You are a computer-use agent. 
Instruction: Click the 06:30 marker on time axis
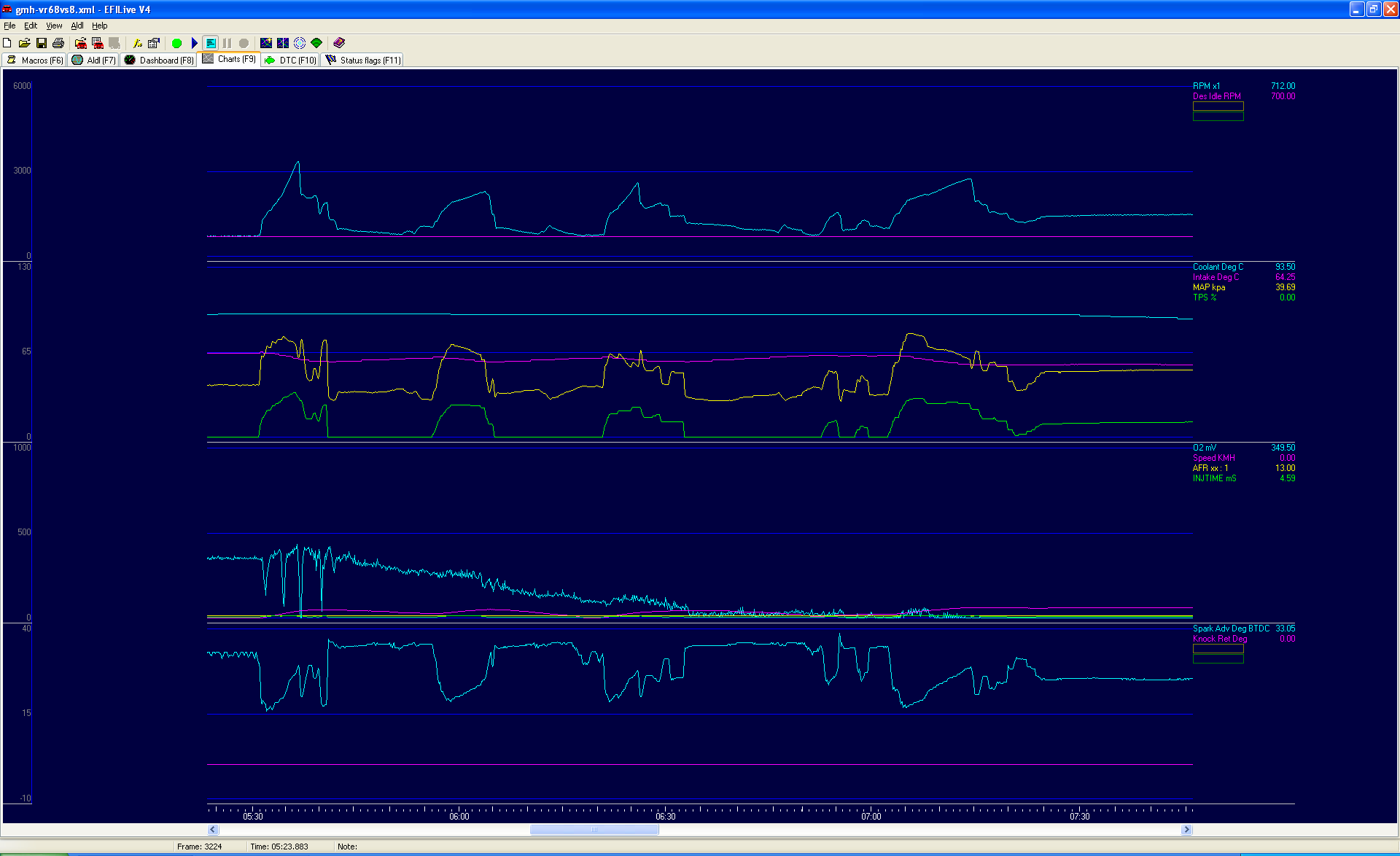click(665, 816)
